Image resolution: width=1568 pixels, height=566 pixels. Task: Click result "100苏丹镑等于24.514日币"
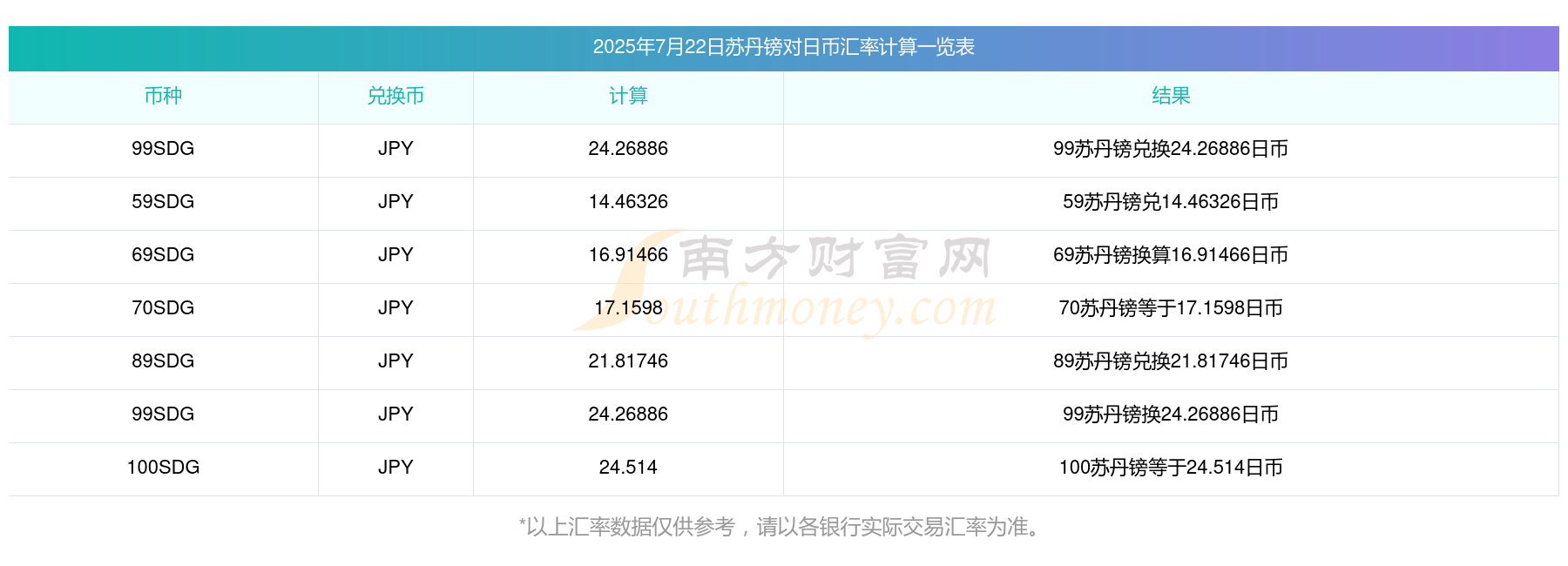[1171, 468]
